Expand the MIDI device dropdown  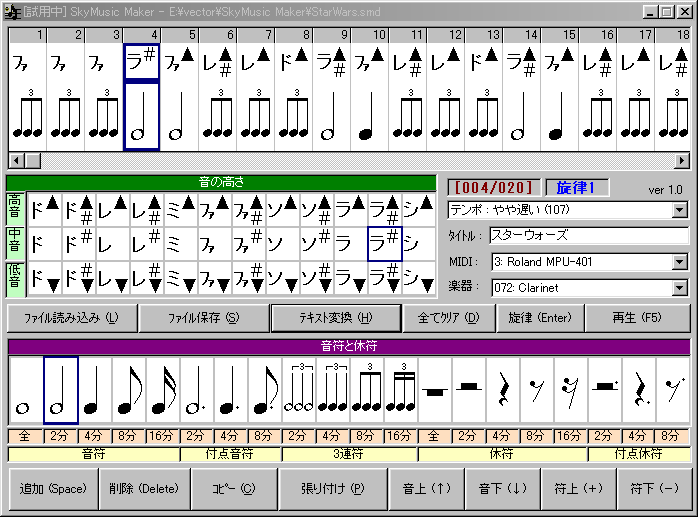(x=680, y=262)
